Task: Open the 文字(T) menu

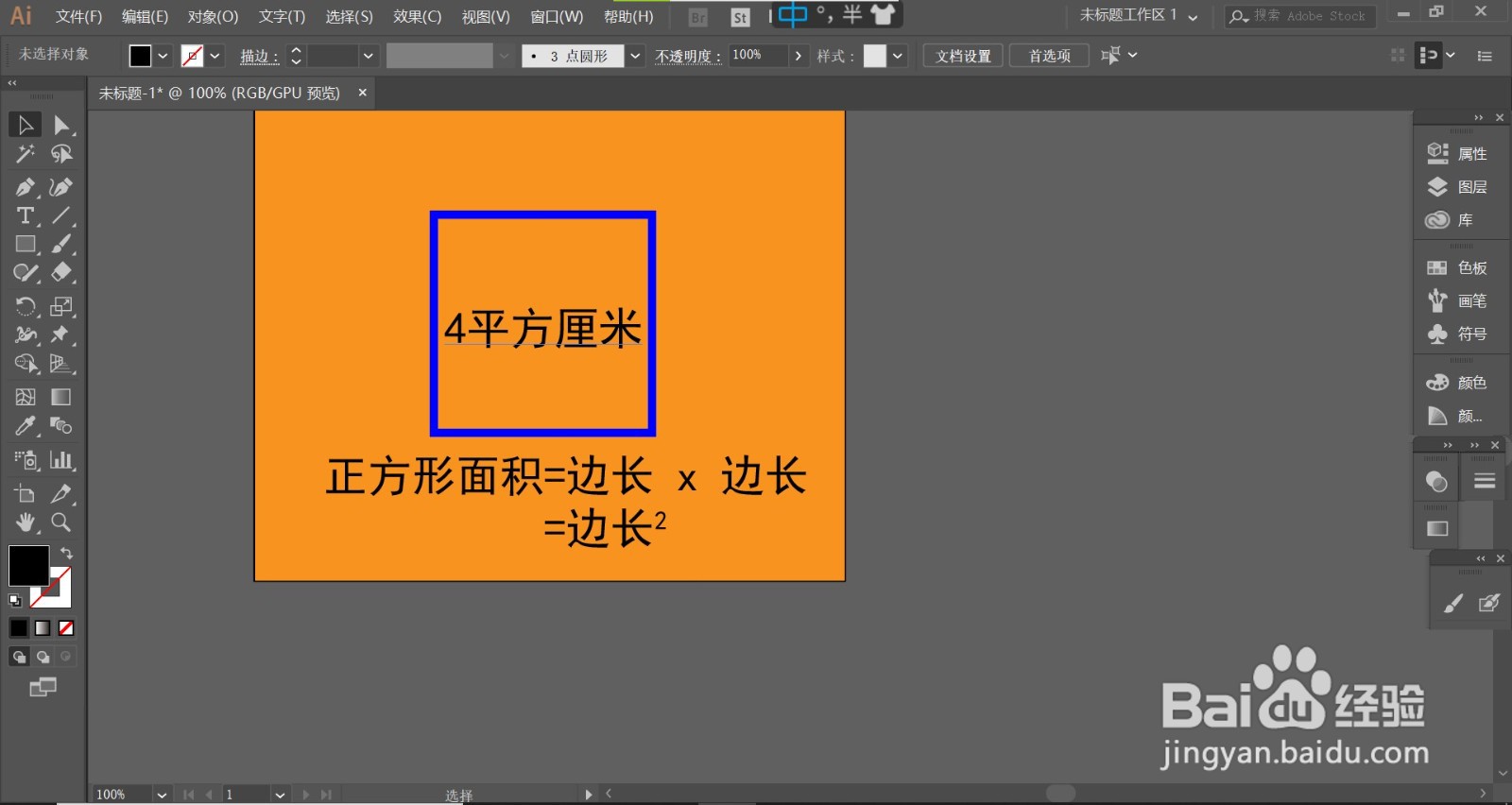Action: point(282,16)
